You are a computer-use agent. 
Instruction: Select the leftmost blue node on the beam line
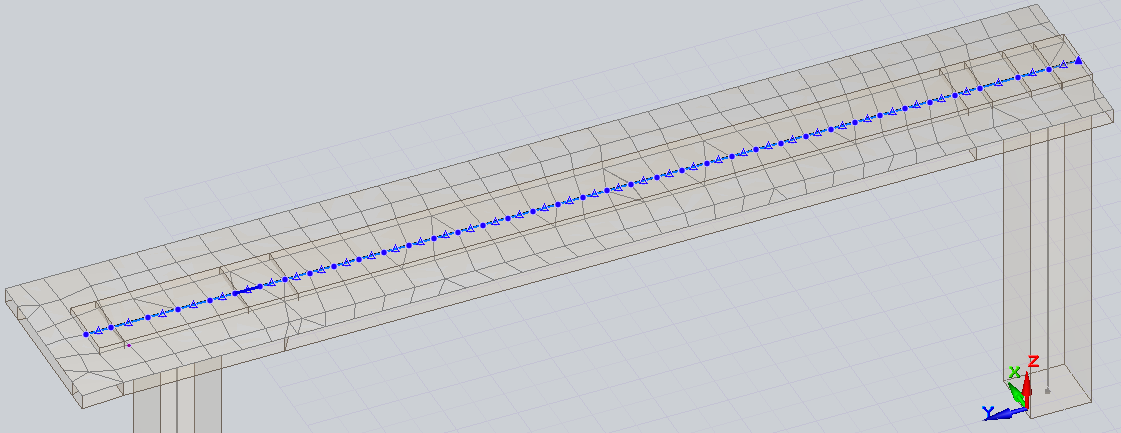tap(86, 334)
